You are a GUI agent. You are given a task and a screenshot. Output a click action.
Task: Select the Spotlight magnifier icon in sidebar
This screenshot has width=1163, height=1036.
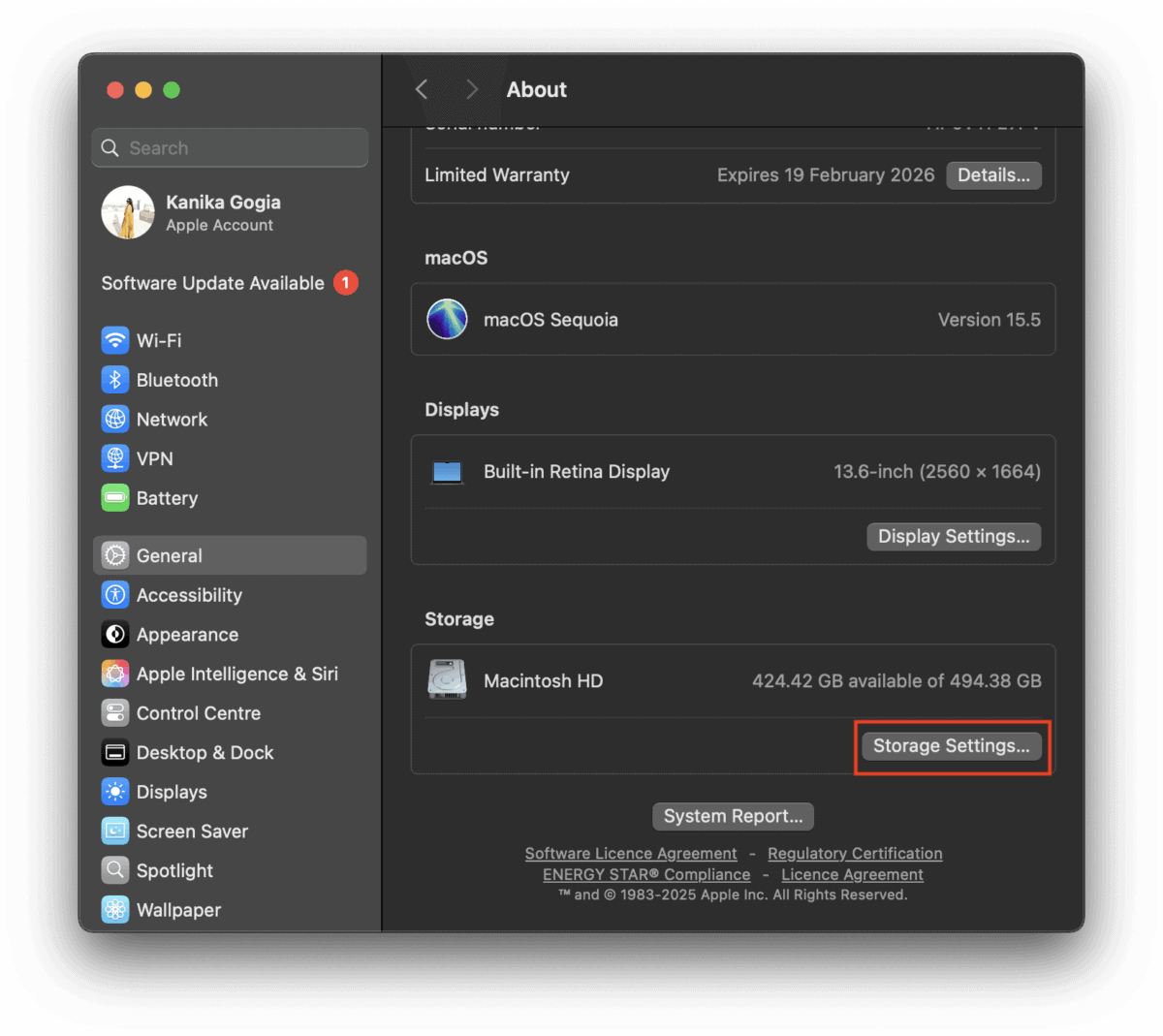(115, 870)
